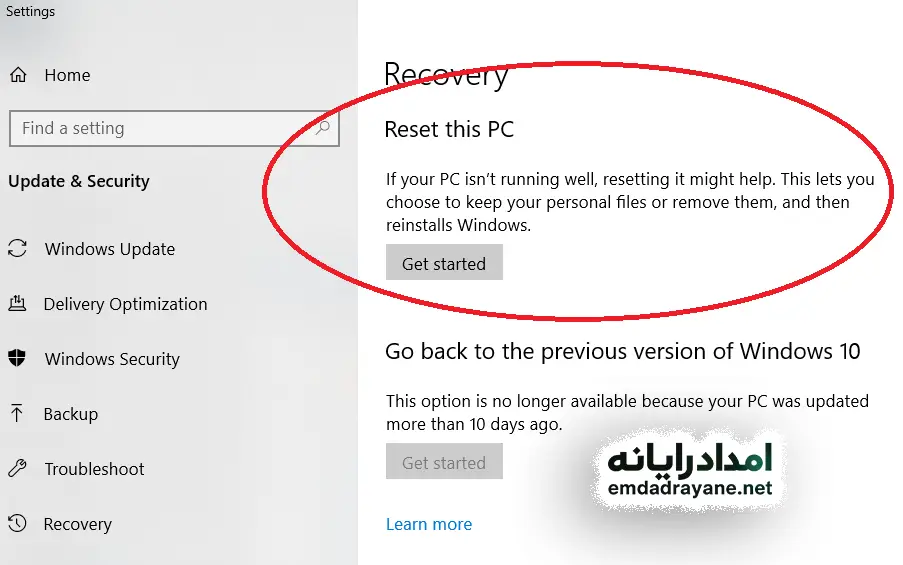Click the Recovery person icon
The height and width of the screenshot is (565, 903).
click(18, 524)
